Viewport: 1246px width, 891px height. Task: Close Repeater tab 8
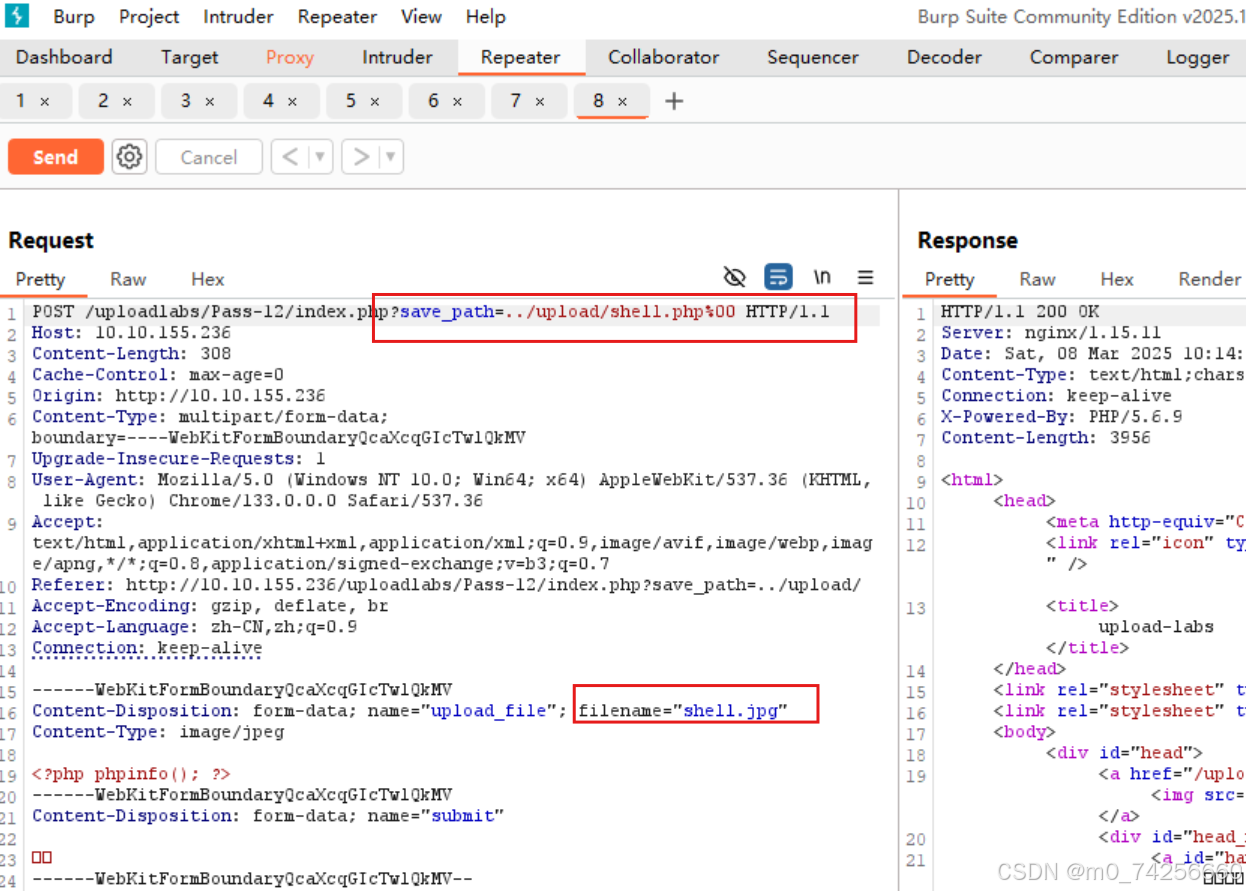point(622,101)
